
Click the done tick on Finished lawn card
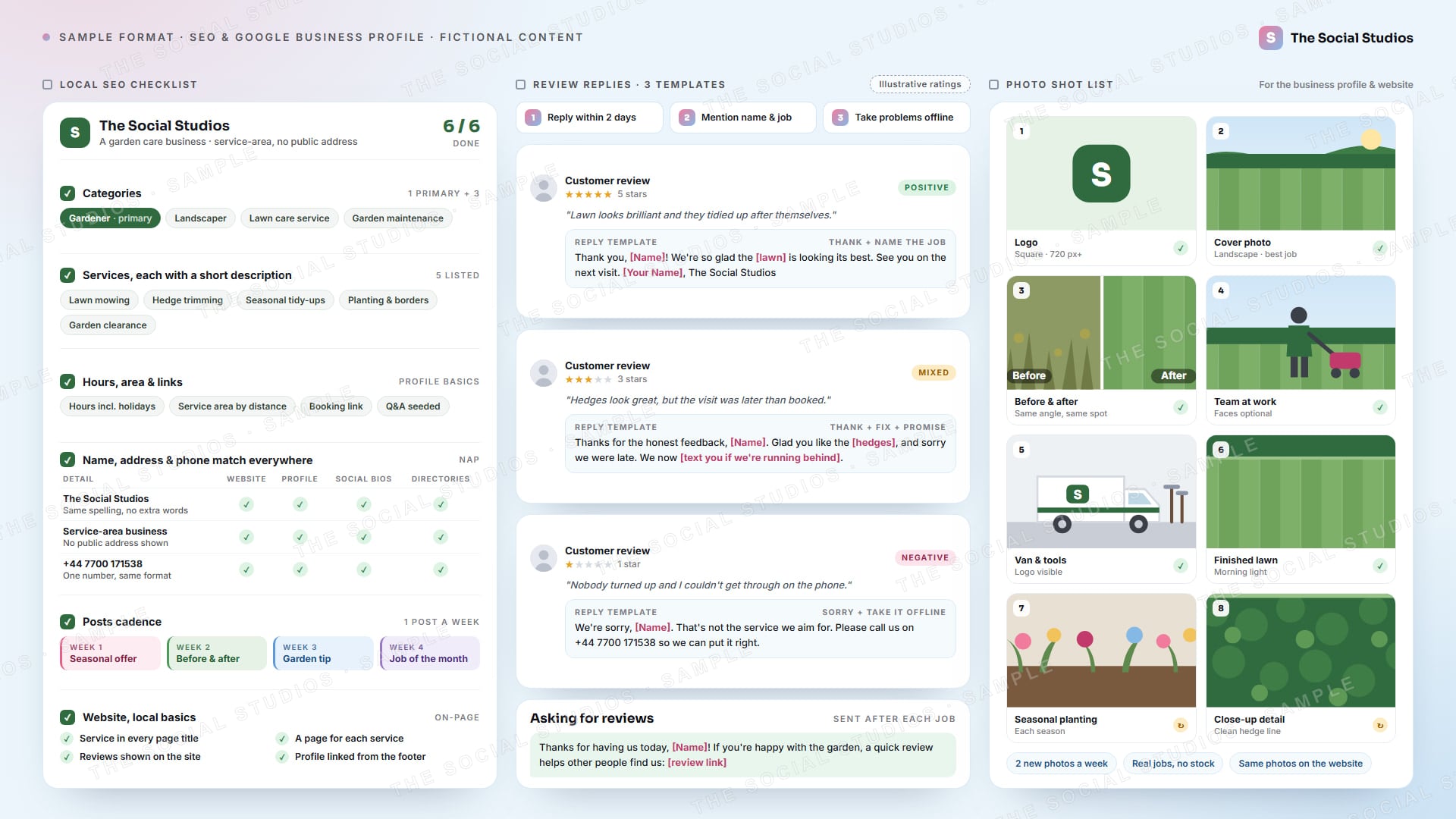pos(1380,566)
